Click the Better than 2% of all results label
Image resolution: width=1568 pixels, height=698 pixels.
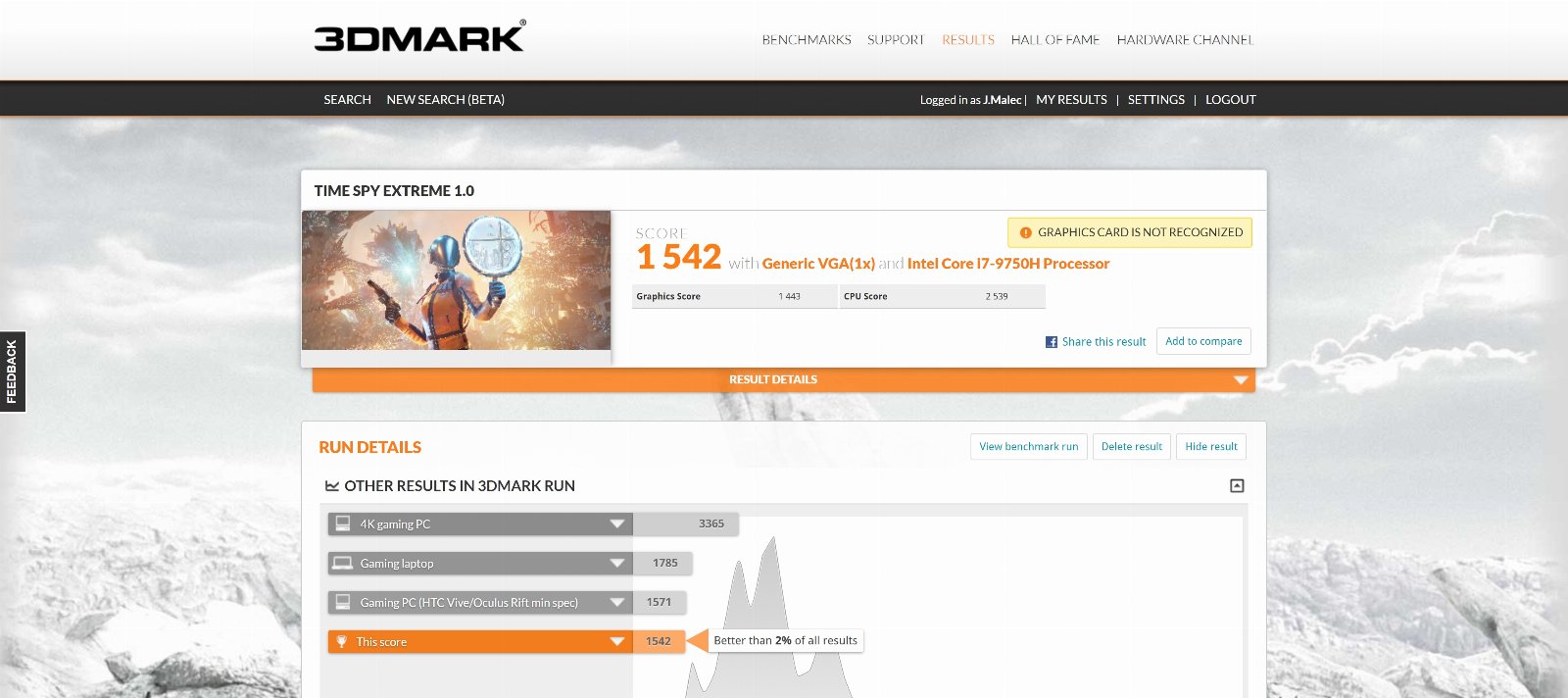point(786,641)
